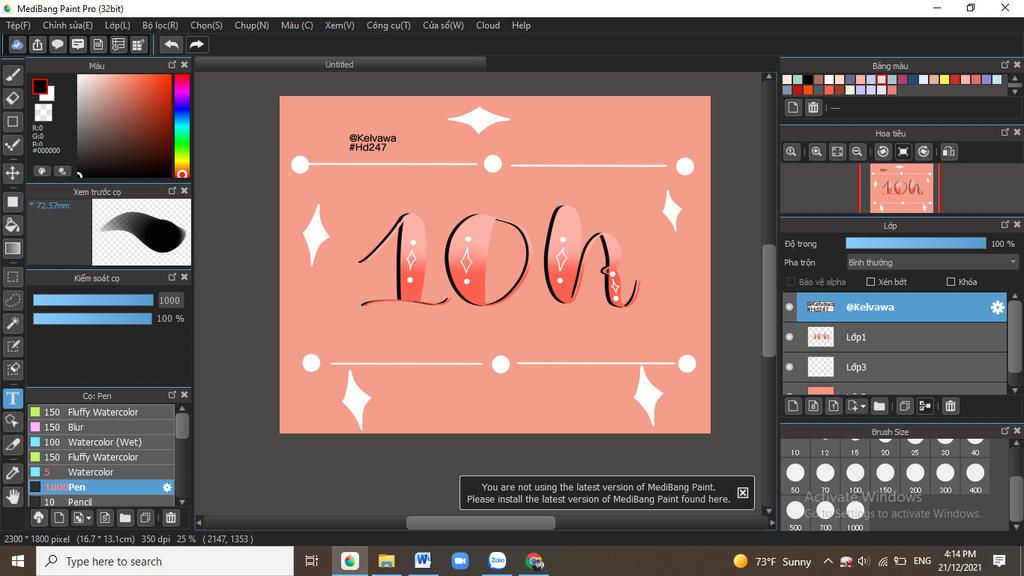Click the Redo arrow in top toolbar

pos(196,44)
